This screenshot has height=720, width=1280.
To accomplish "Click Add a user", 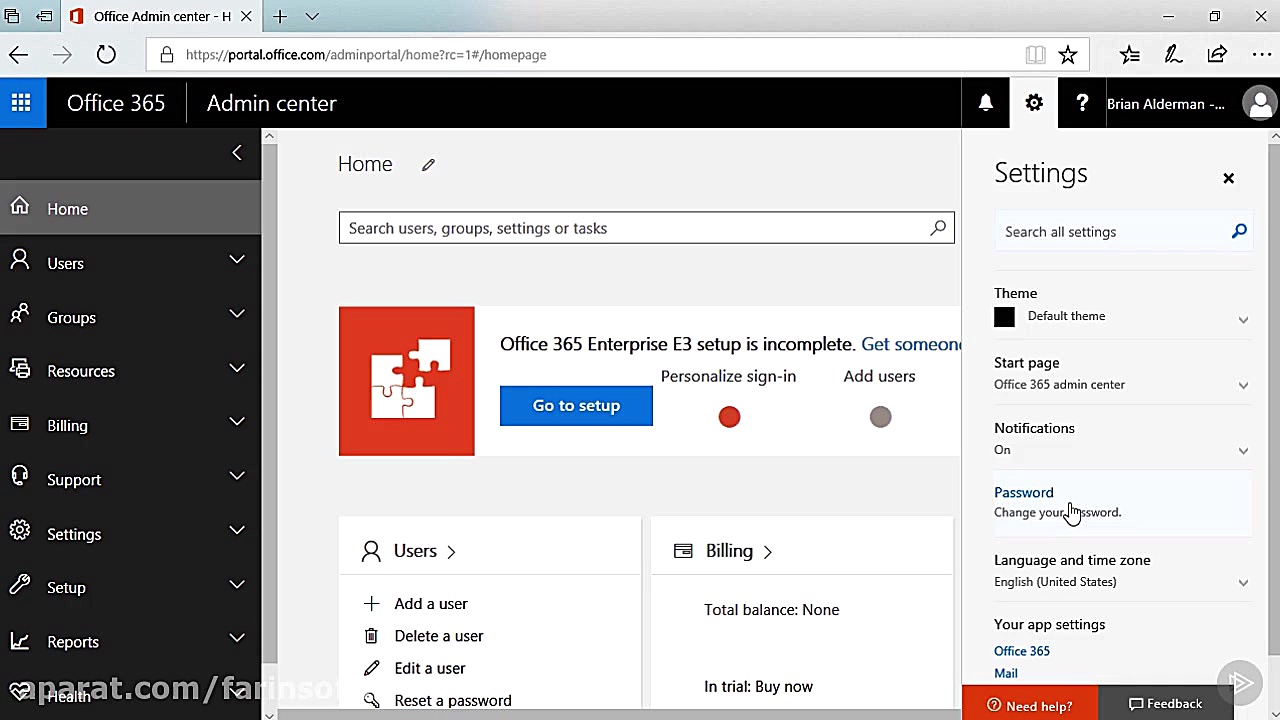I will click(430, 604).
